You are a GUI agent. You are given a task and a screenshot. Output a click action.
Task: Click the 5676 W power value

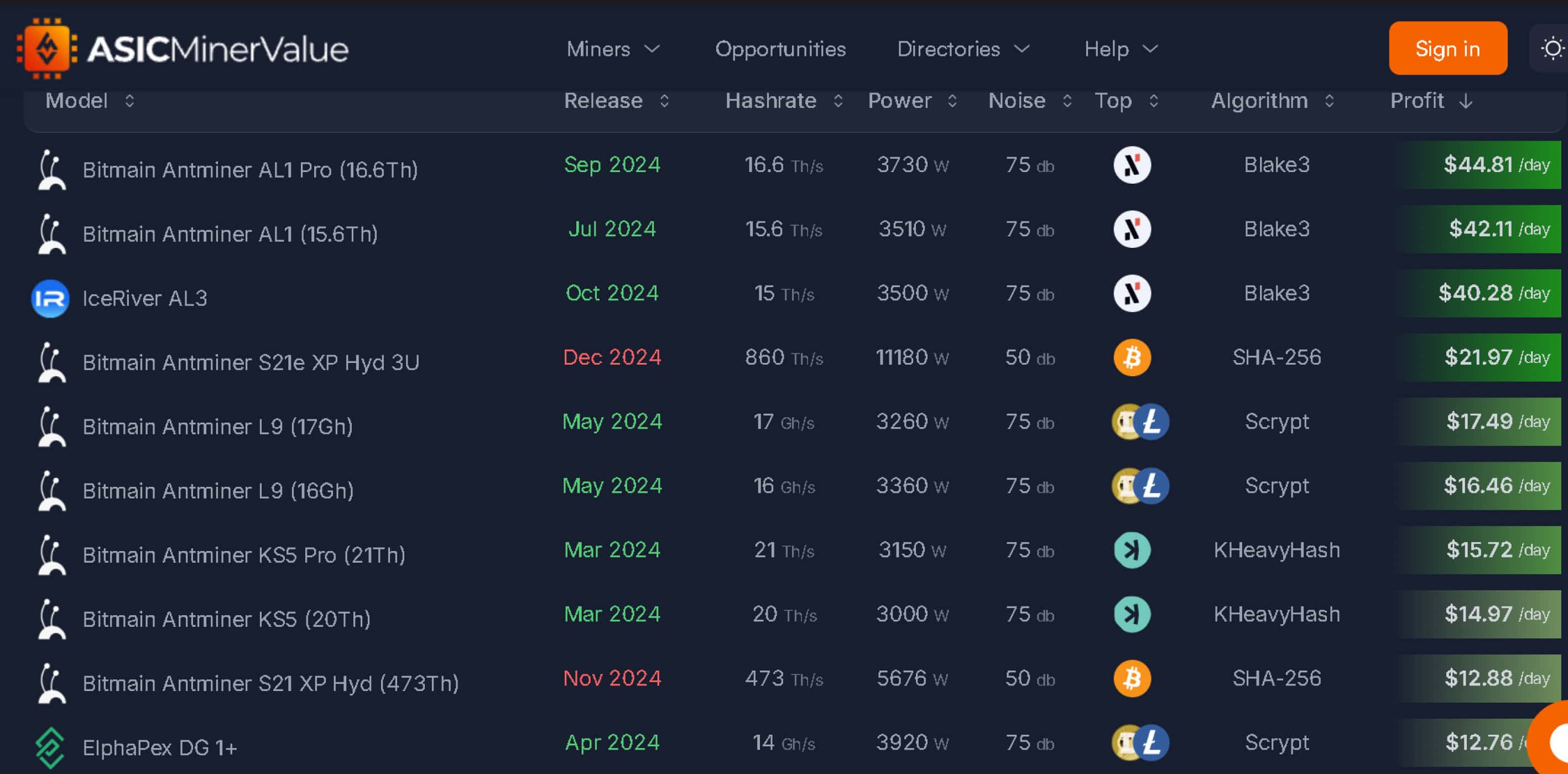912,678
